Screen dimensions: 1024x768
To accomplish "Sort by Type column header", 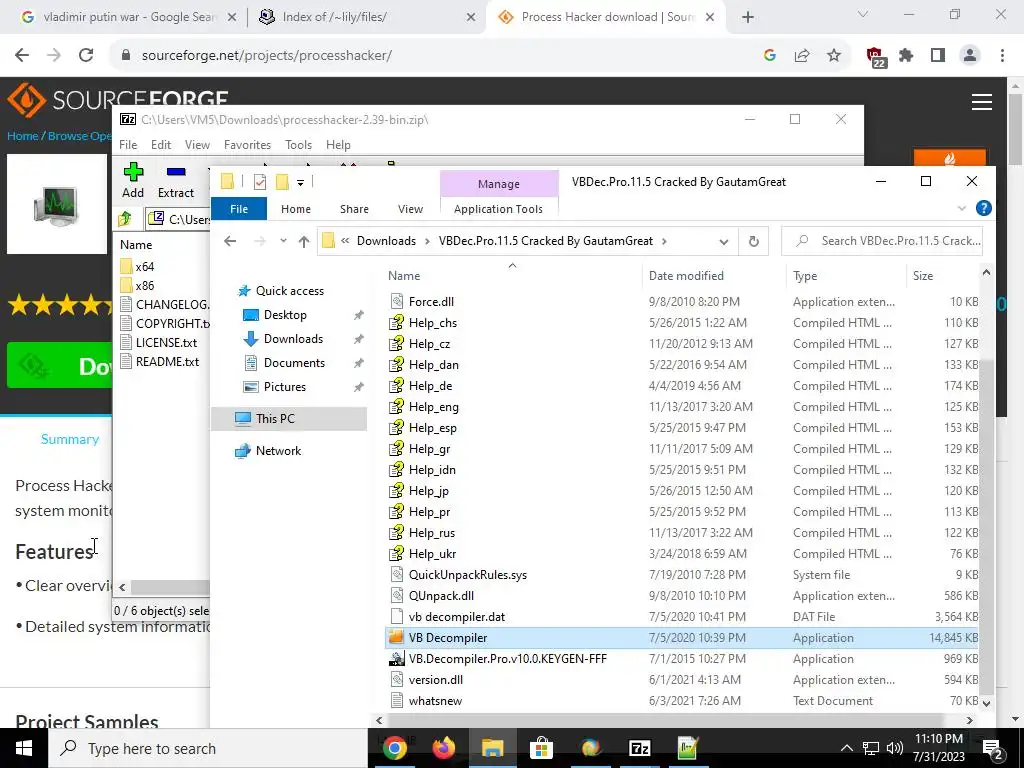I will 846,276.
